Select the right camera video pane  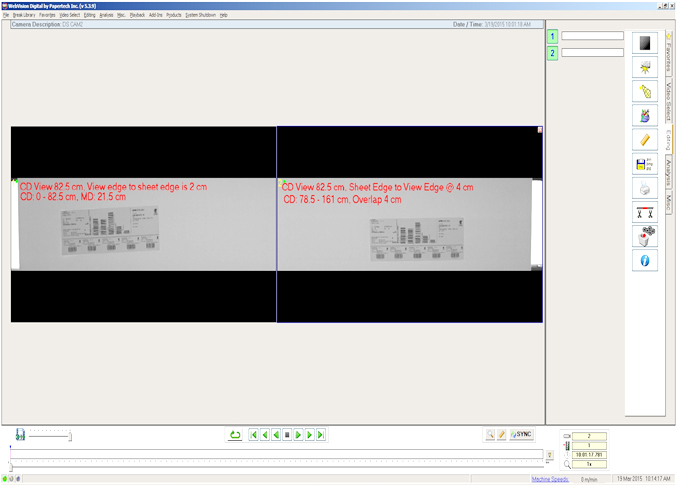tap(409, 224)
